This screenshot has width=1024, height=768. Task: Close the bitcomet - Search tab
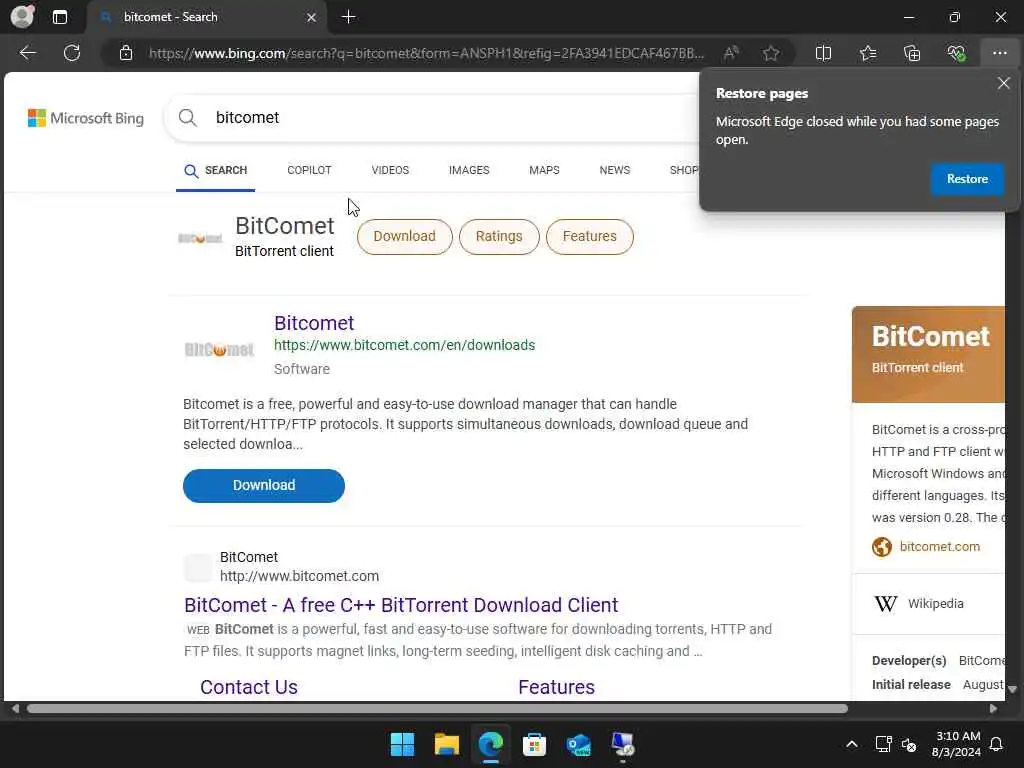tap(312, 17)
